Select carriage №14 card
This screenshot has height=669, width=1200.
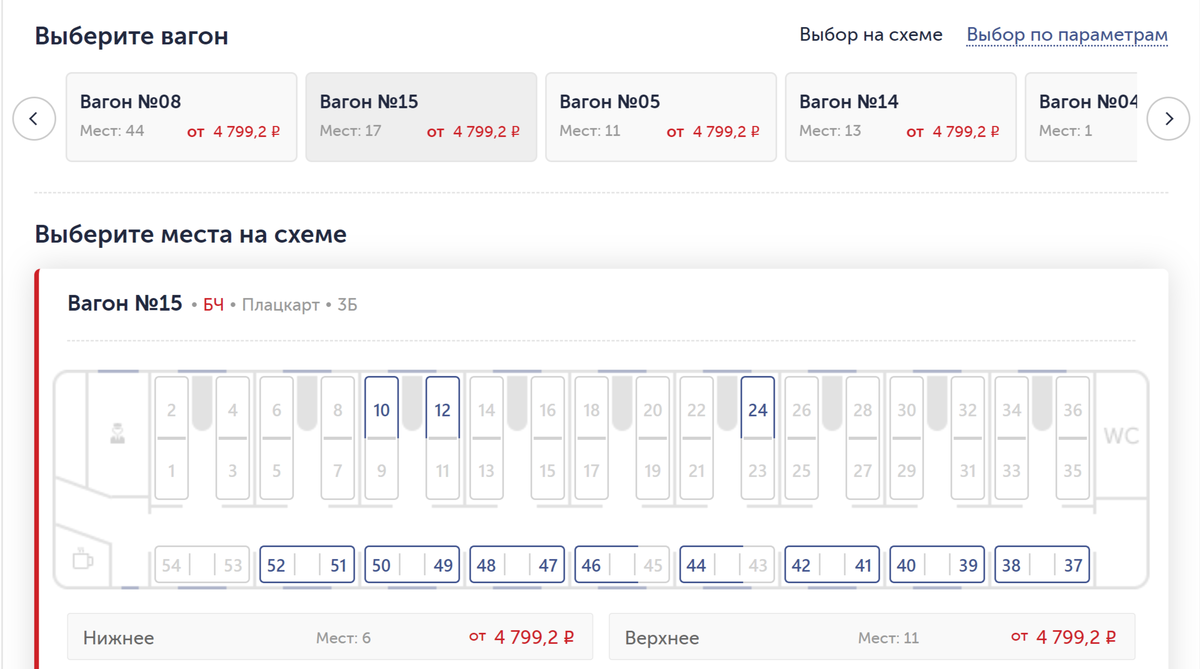point(900,116)
